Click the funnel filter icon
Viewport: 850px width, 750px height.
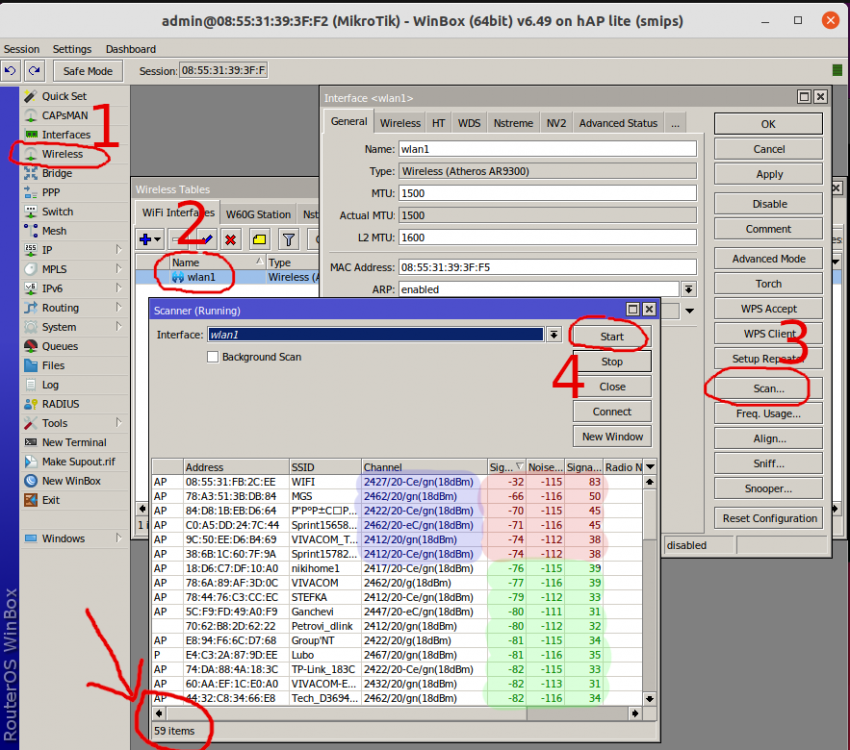coord(288,239)
